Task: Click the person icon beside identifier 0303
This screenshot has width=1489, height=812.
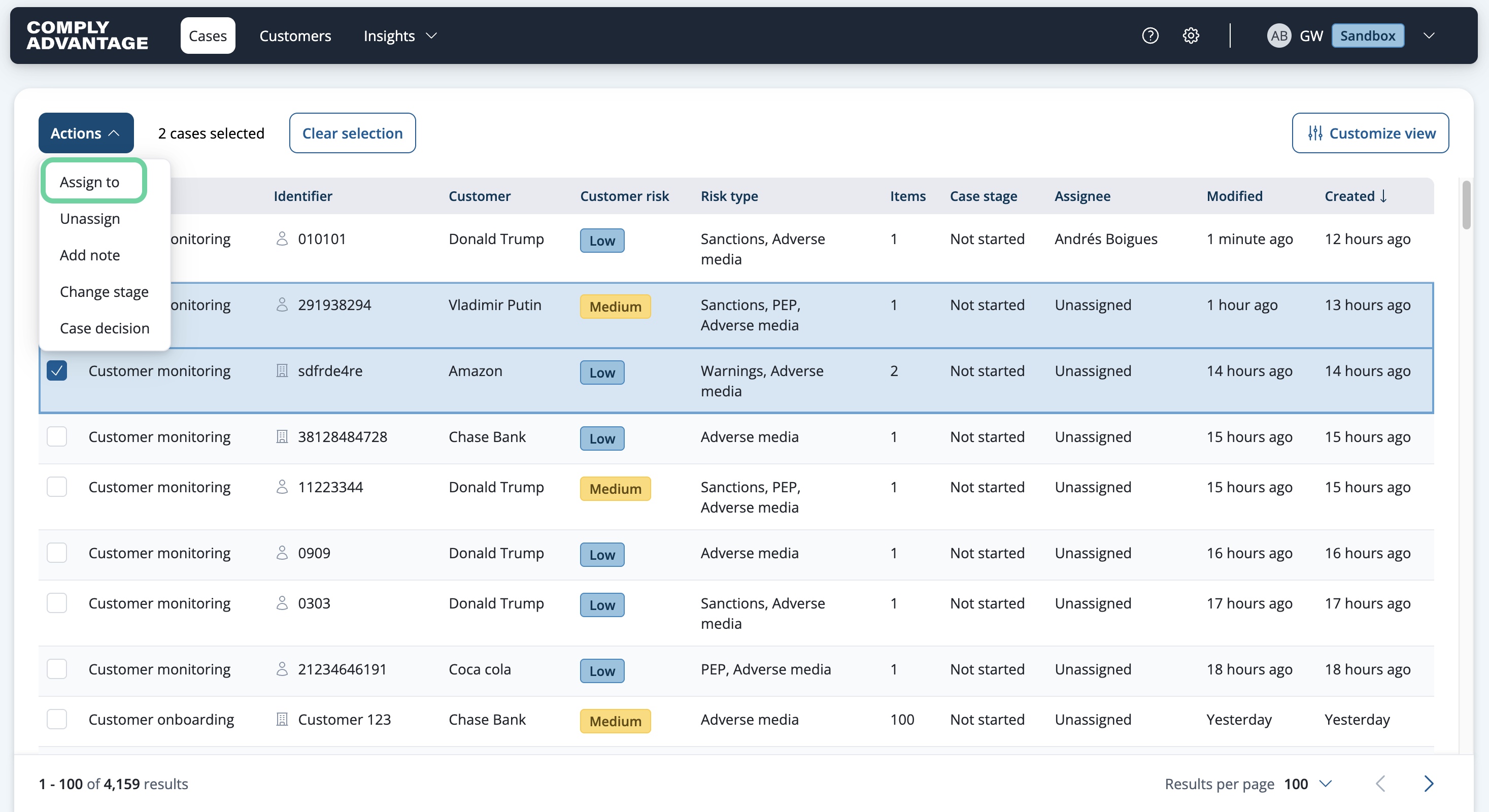Action: point(282,603)
